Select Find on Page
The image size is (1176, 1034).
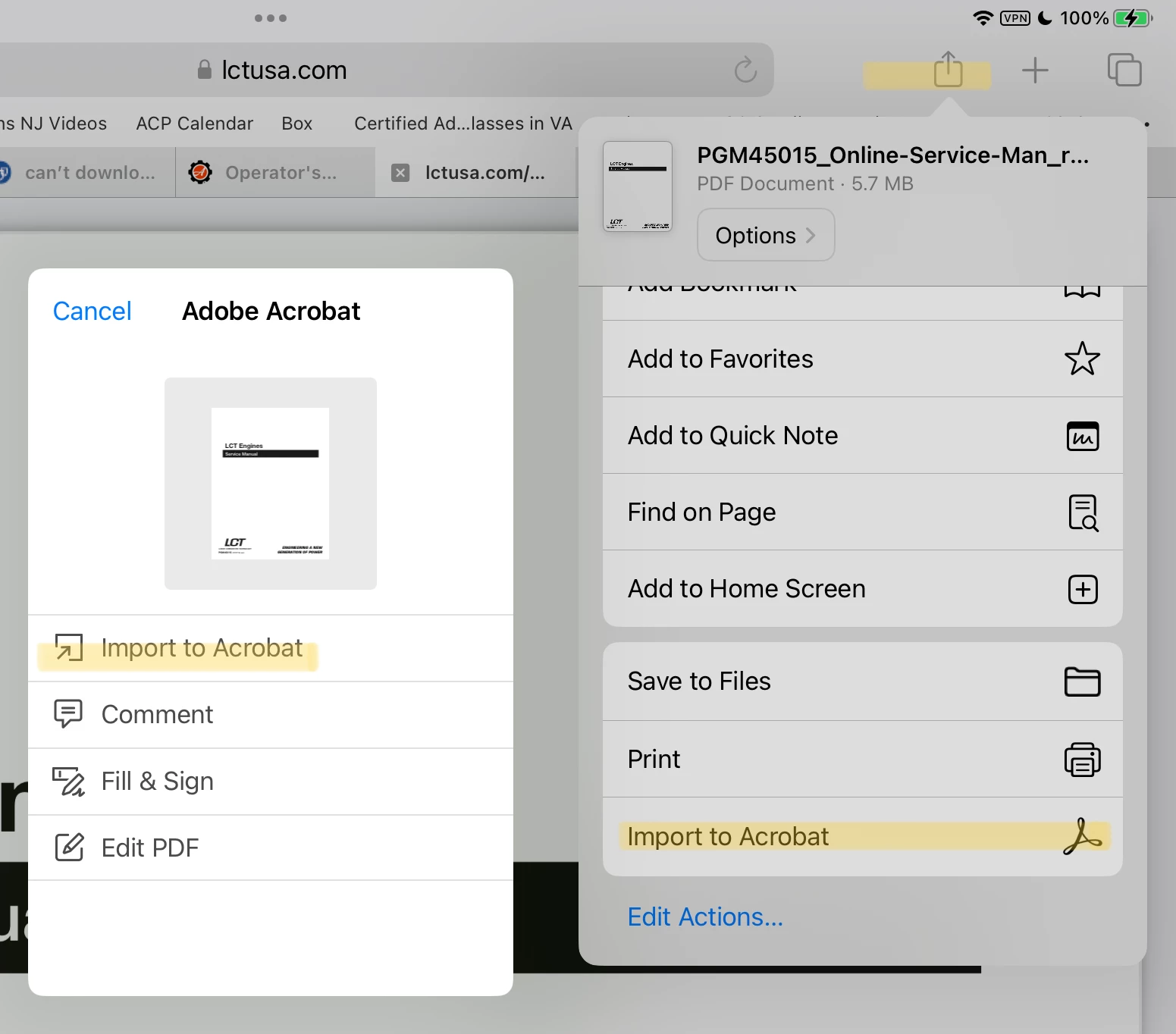[862, 512]
